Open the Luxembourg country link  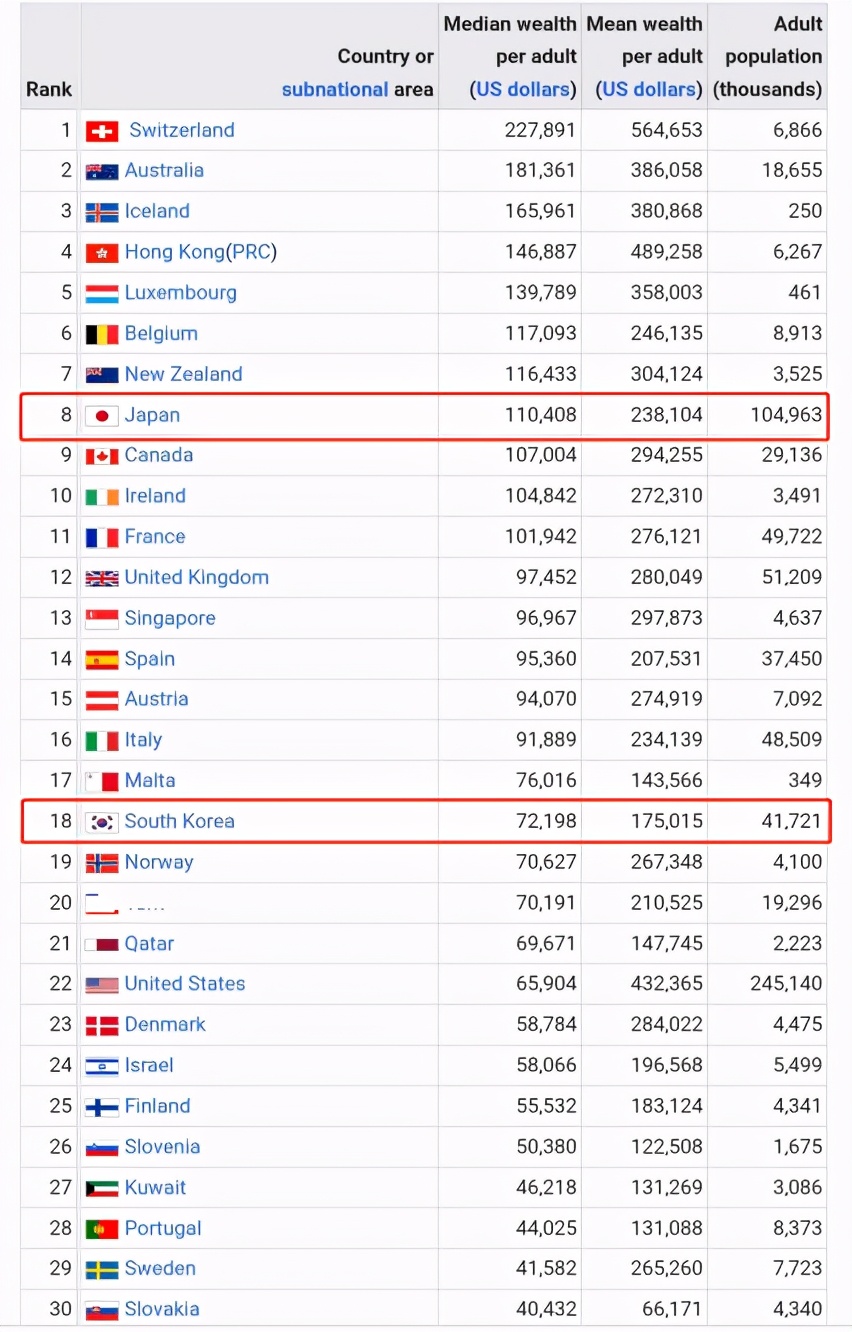(181, 293)
